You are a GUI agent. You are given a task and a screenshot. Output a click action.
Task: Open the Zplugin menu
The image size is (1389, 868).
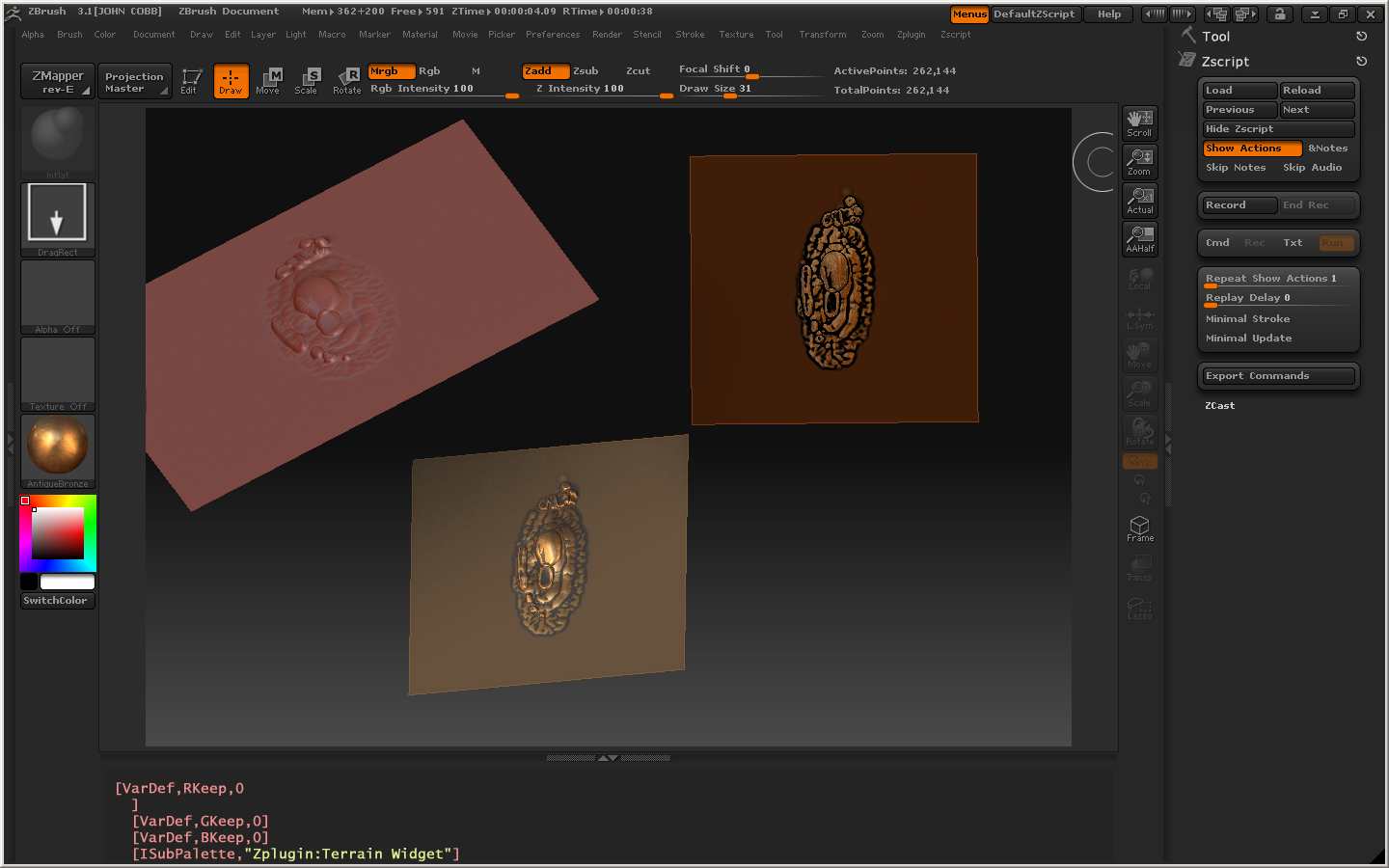(911, 35)
